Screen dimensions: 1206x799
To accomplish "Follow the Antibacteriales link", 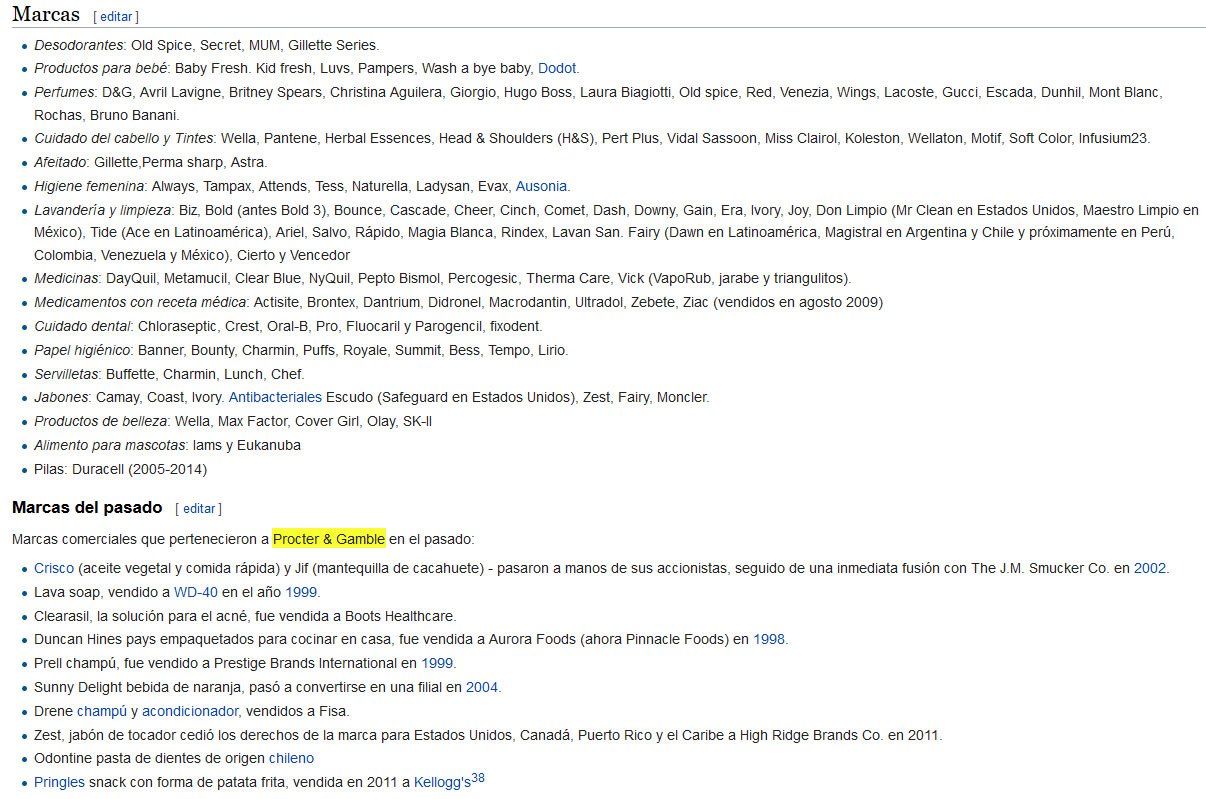I will 275,397.
